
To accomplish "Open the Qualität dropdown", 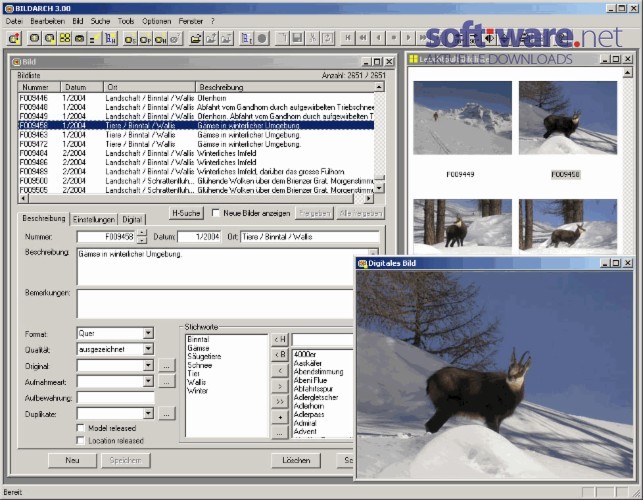I will click(x=148, y=349).
